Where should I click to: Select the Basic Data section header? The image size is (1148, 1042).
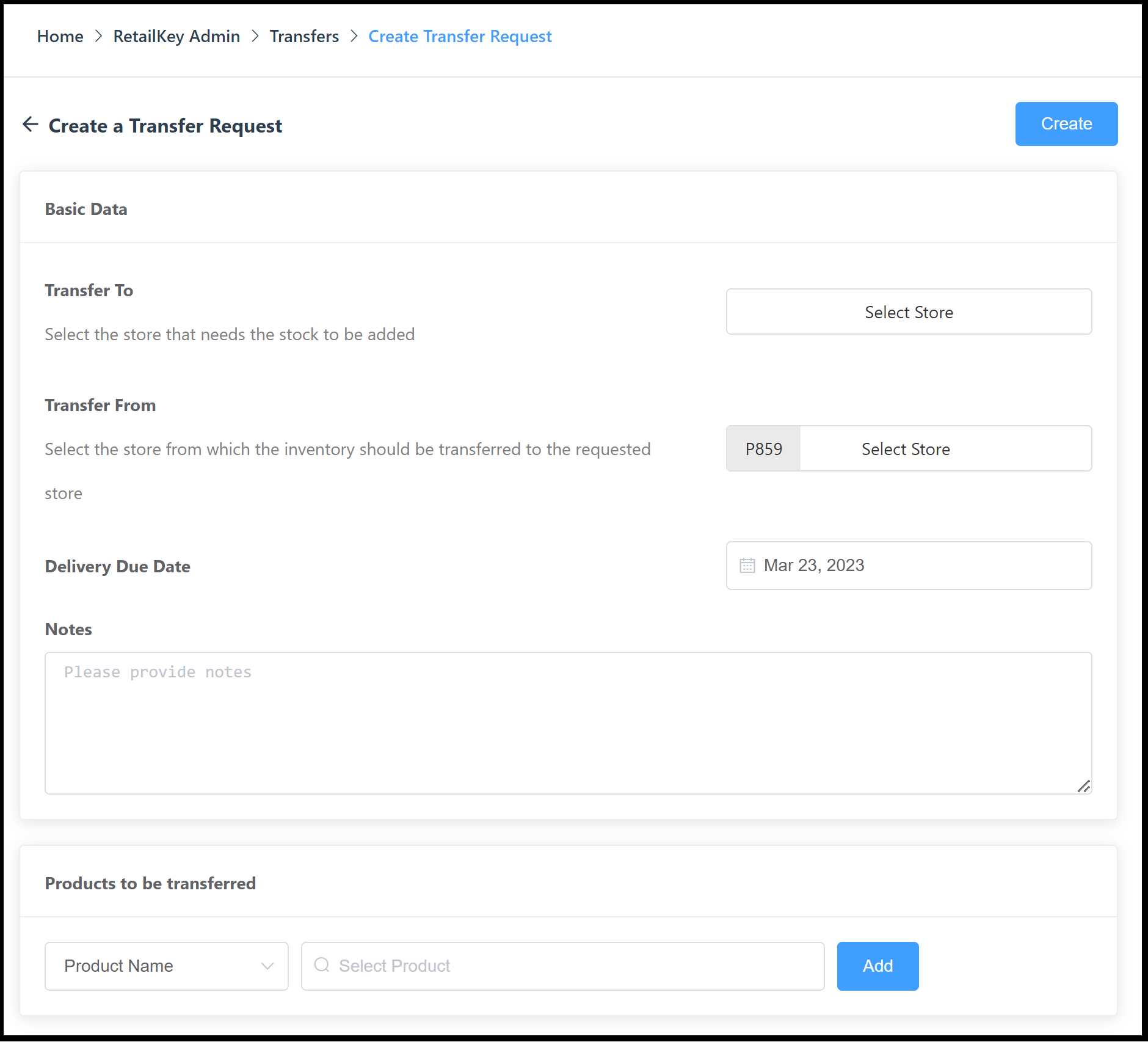pos(86,208)
